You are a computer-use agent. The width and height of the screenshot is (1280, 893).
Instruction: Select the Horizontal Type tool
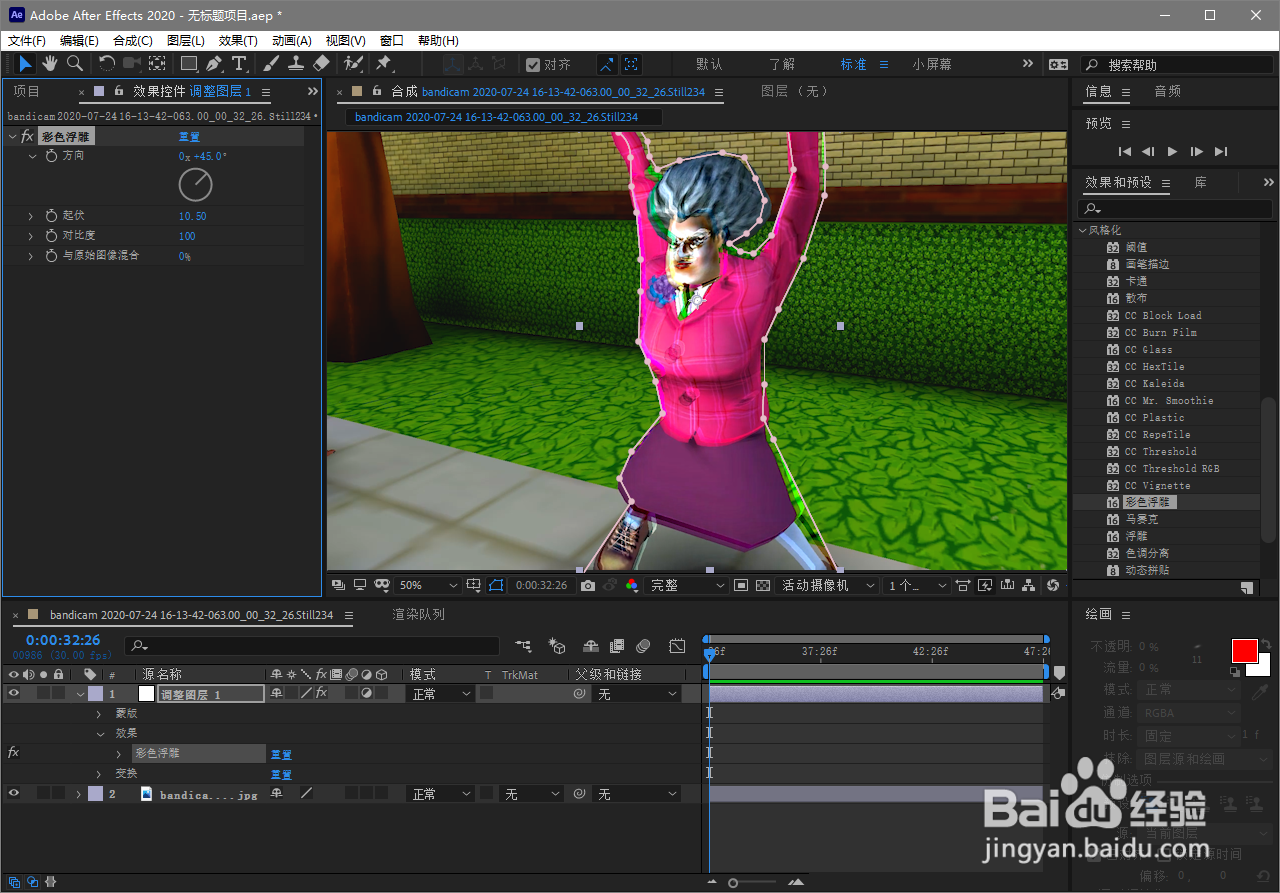tap(239, 64)
